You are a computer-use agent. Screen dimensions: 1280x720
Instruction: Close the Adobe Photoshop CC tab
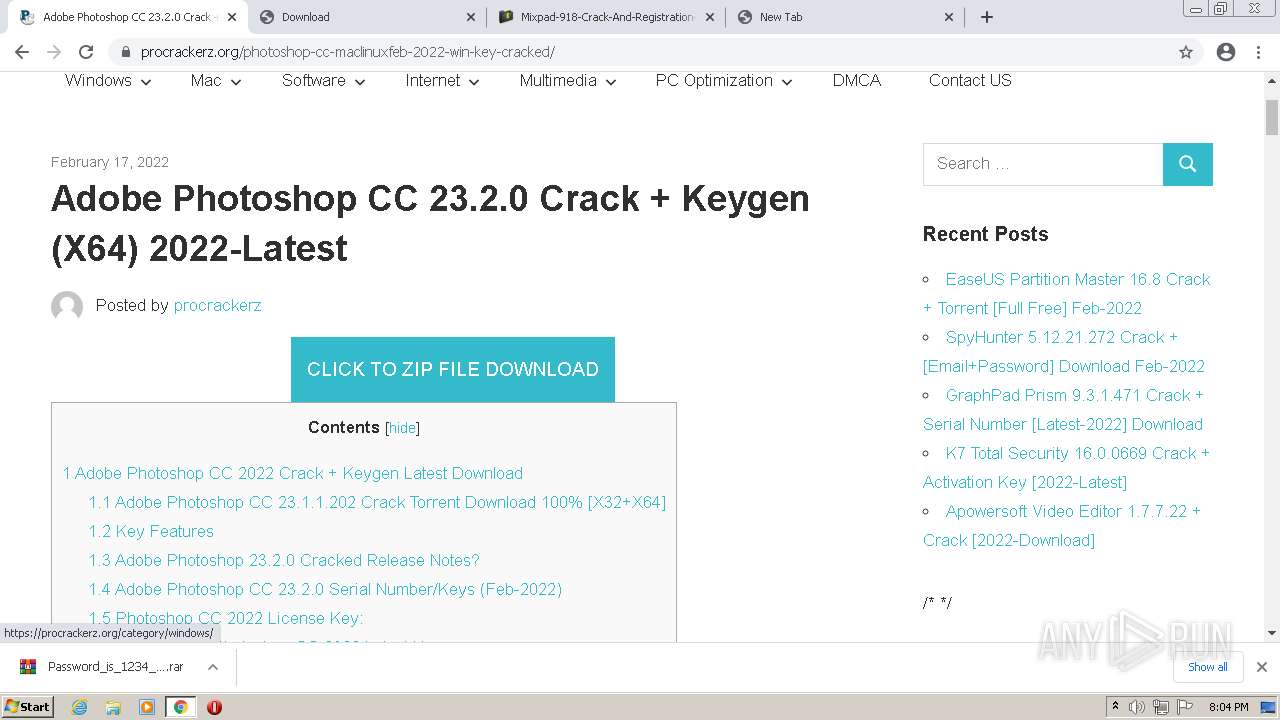tap(234, 17)
